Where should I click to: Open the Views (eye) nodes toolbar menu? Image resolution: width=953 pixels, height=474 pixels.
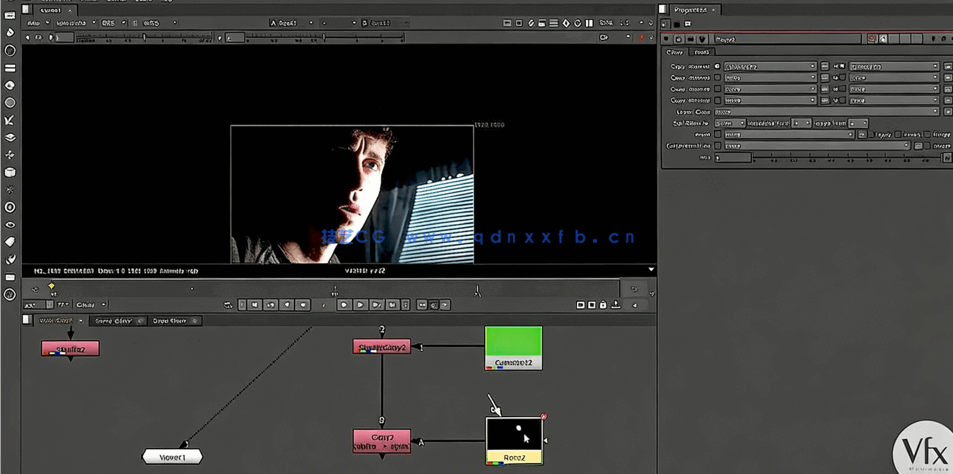(10, 225)
